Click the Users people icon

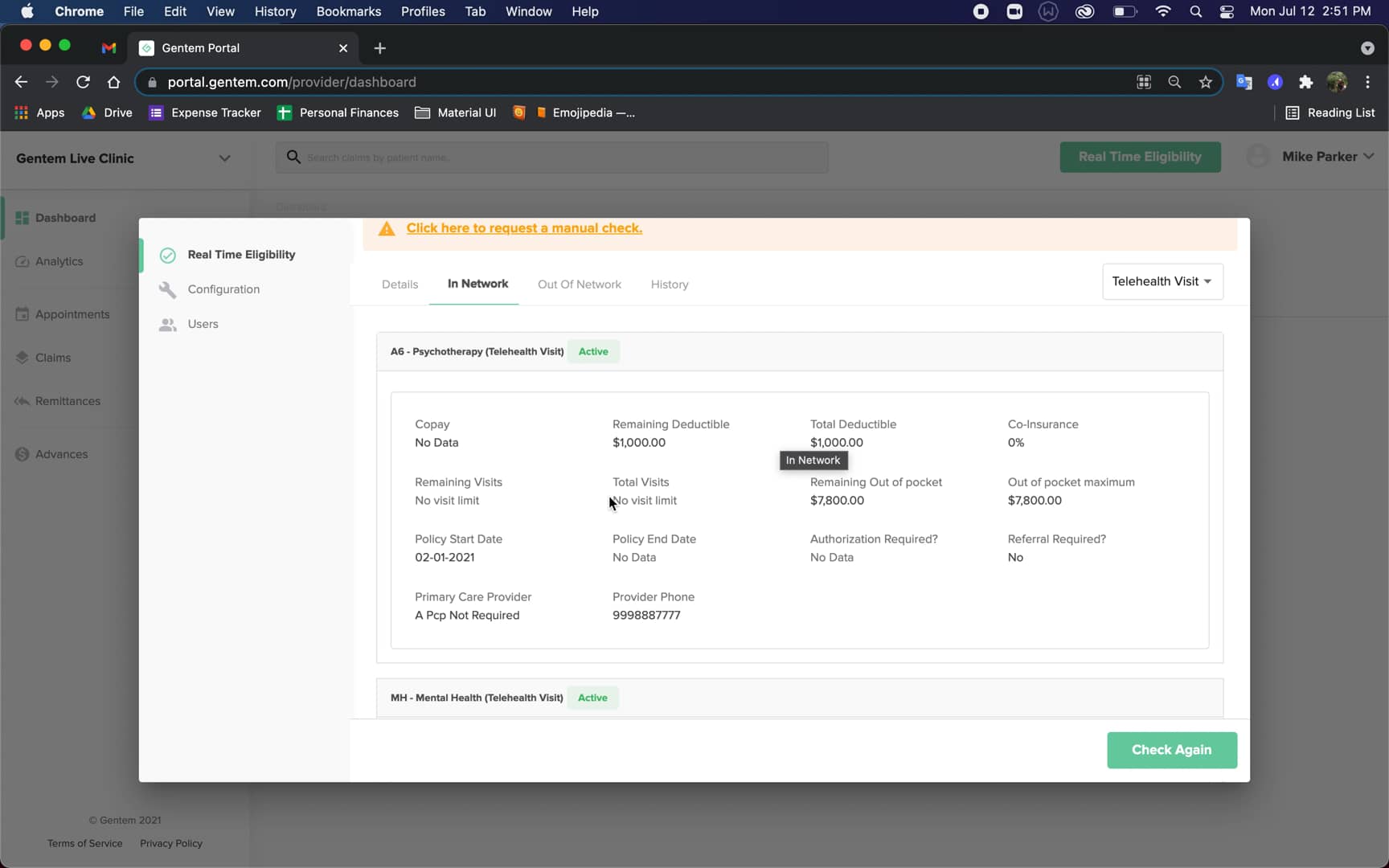tap(167, 325)
